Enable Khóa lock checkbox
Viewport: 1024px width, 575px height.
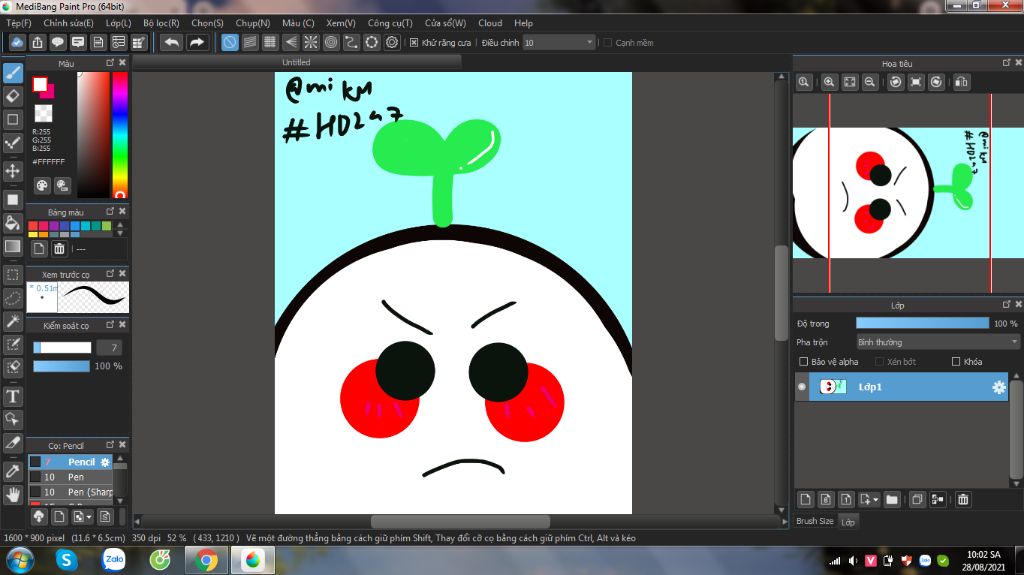pos(956,361)
